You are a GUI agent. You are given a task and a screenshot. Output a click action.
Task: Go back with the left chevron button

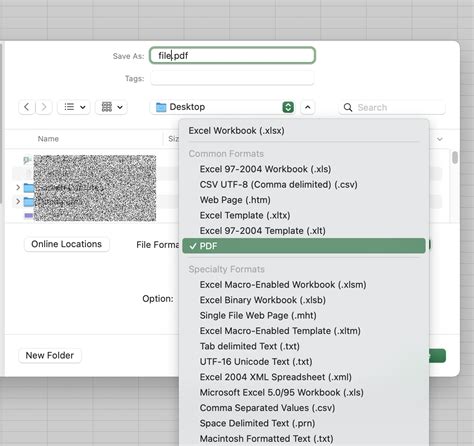27,107
